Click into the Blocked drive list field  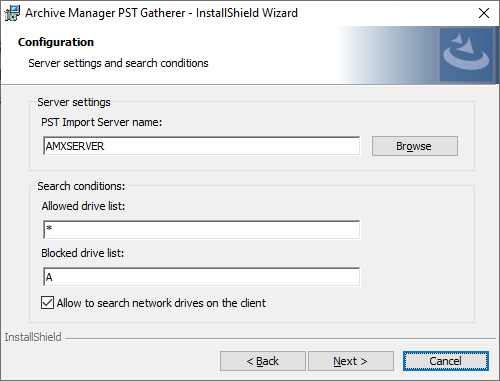tap(202, 277)
